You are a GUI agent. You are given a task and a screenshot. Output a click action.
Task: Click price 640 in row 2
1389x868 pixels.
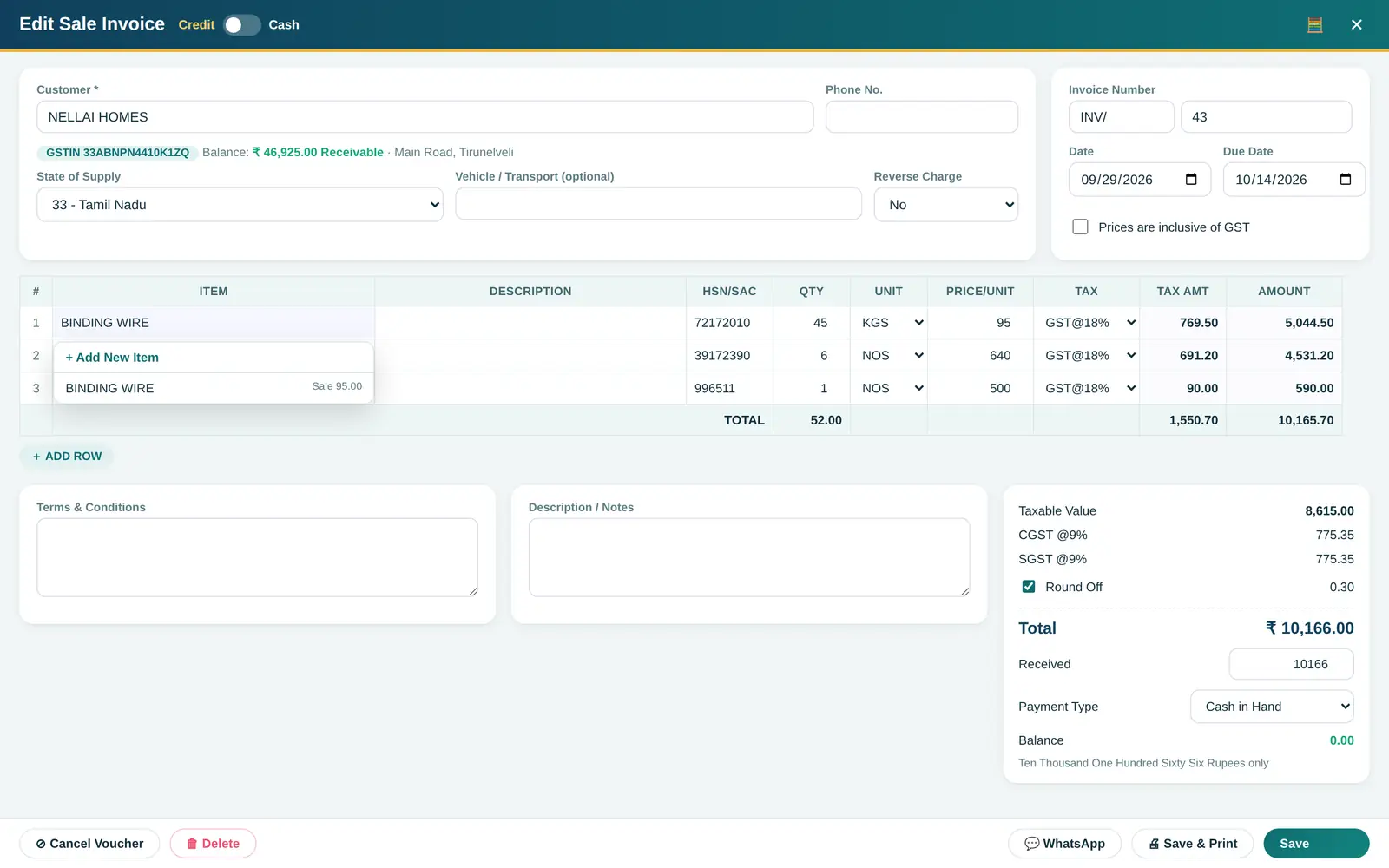tap(980, 356)
